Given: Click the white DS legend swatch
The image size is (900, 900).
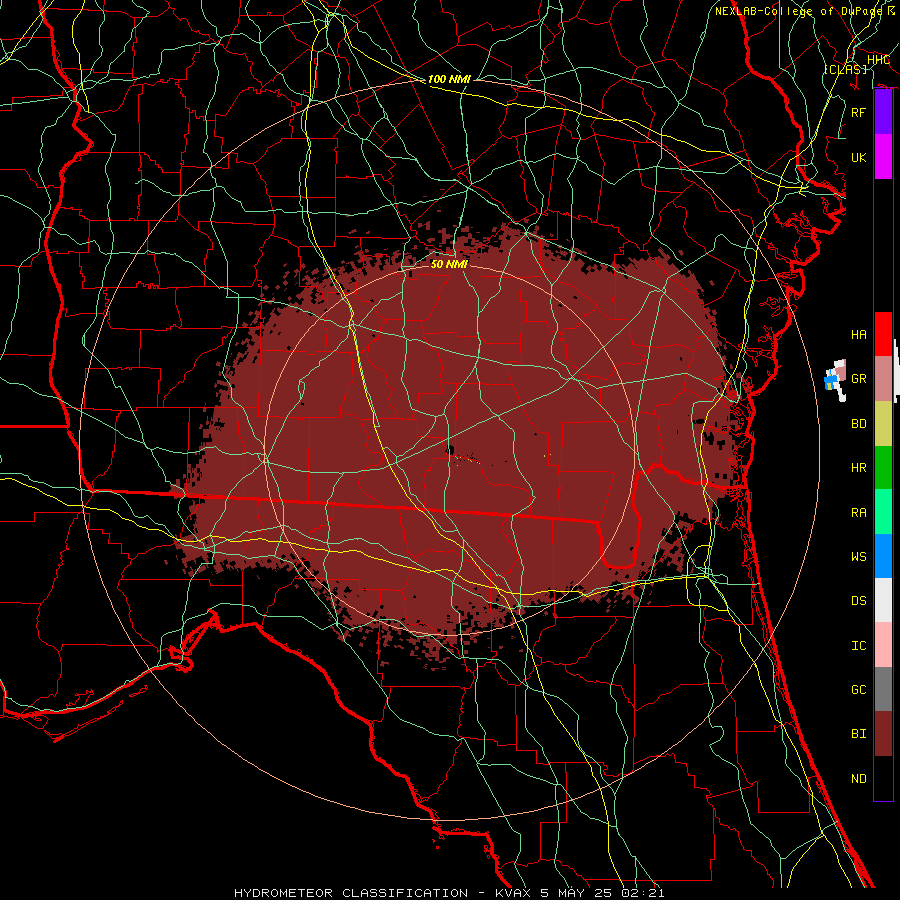Looking at the screenshot, I should pyautogui.click(x=883, y=600).
